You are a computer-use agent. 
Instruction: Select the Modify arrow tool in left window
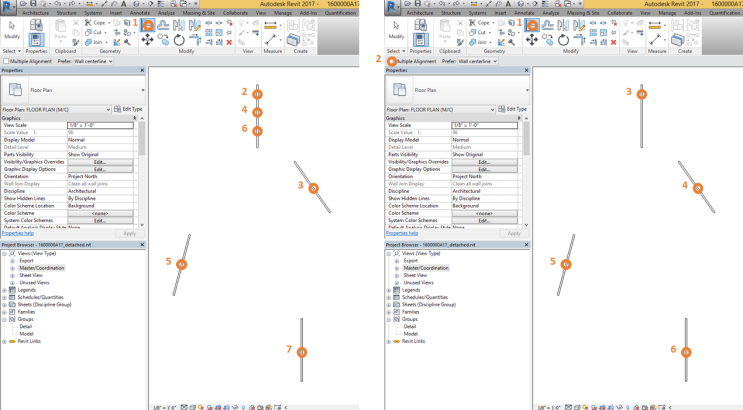pyautogui.click(x=12, y=26)
